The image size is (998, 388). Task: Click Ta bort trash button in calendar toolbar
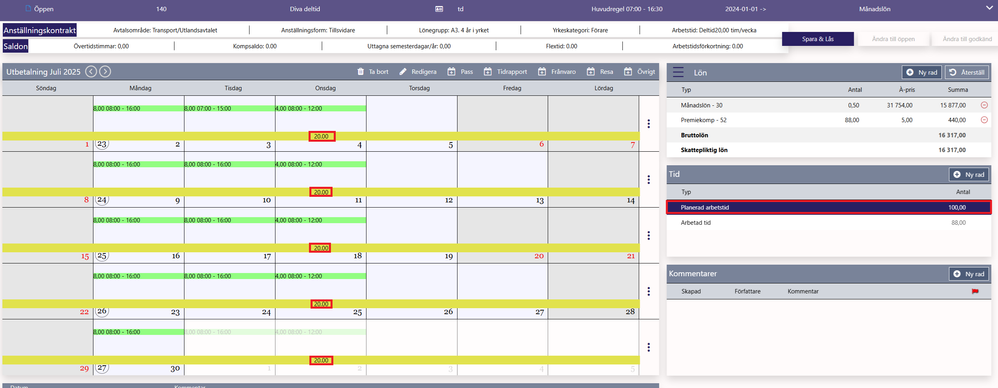coord(373,72)
